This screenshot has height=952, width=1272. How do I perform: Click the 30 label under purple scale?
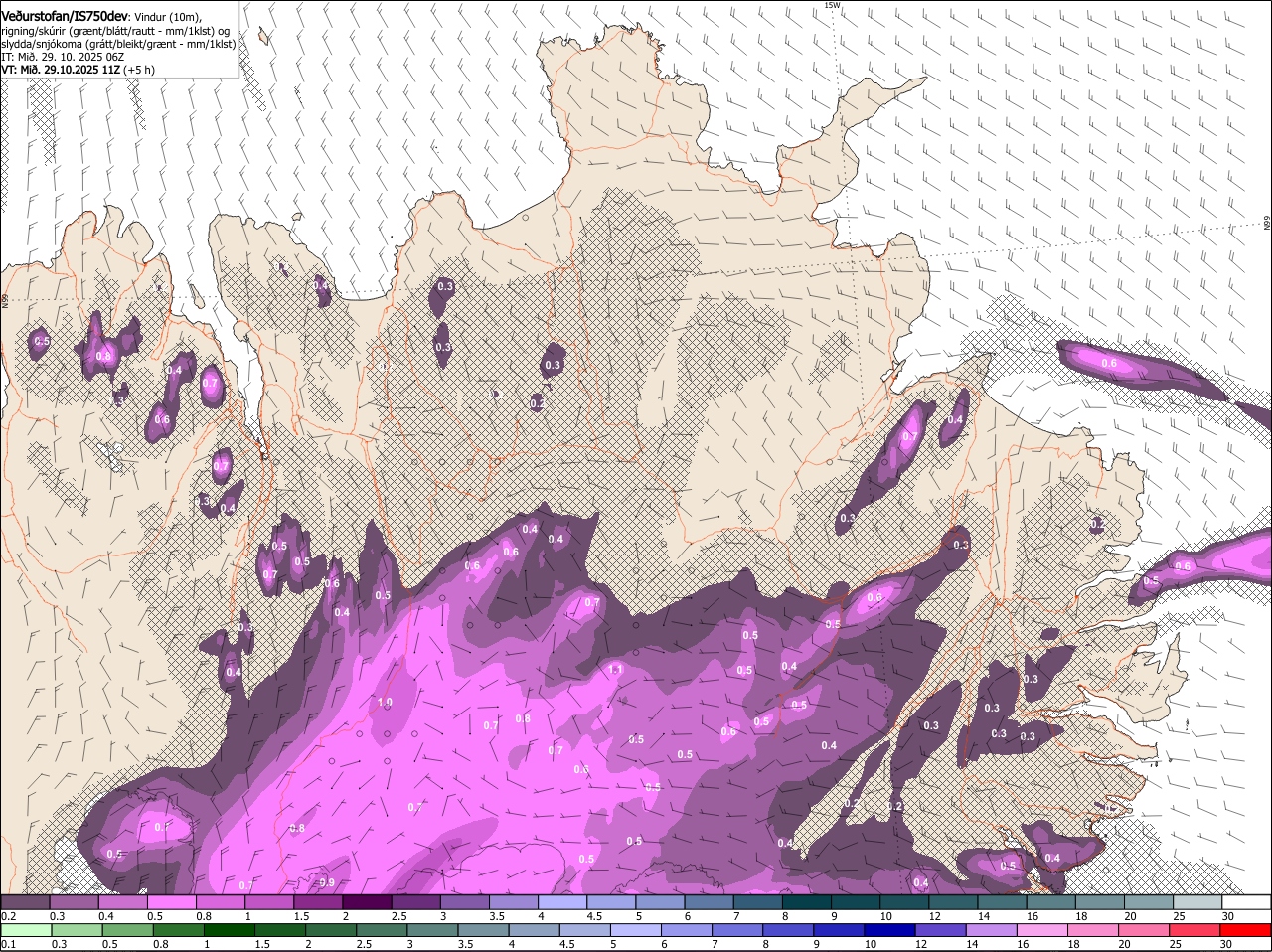[x=1228, y=916]
